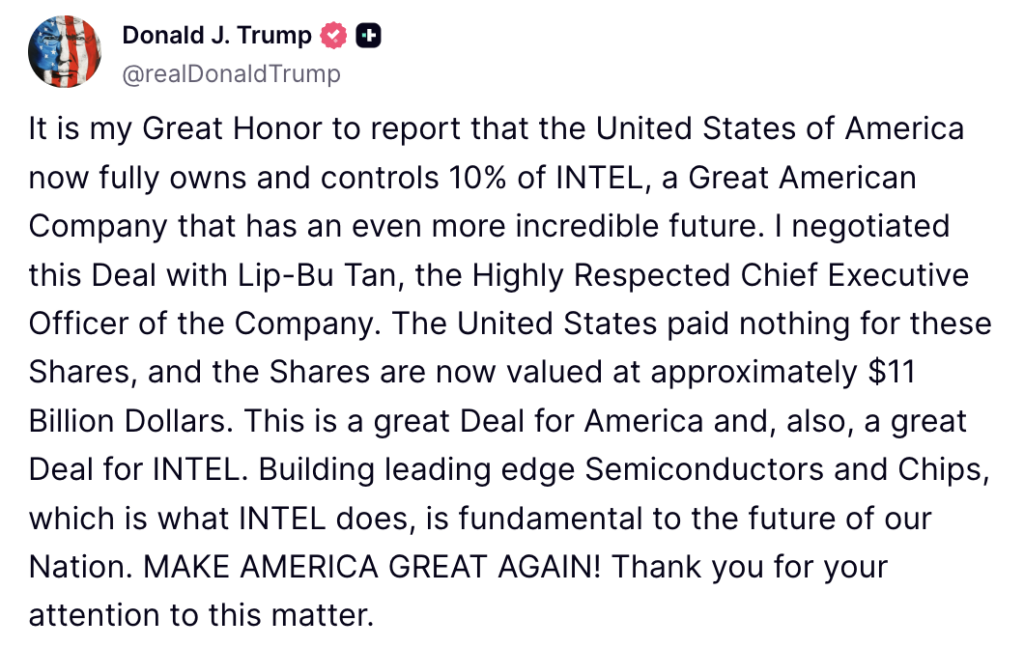This screenshot has height=647, width=1024.
Task: Click "attention to this matter." closing line
Action: click(x=201, y=615)
